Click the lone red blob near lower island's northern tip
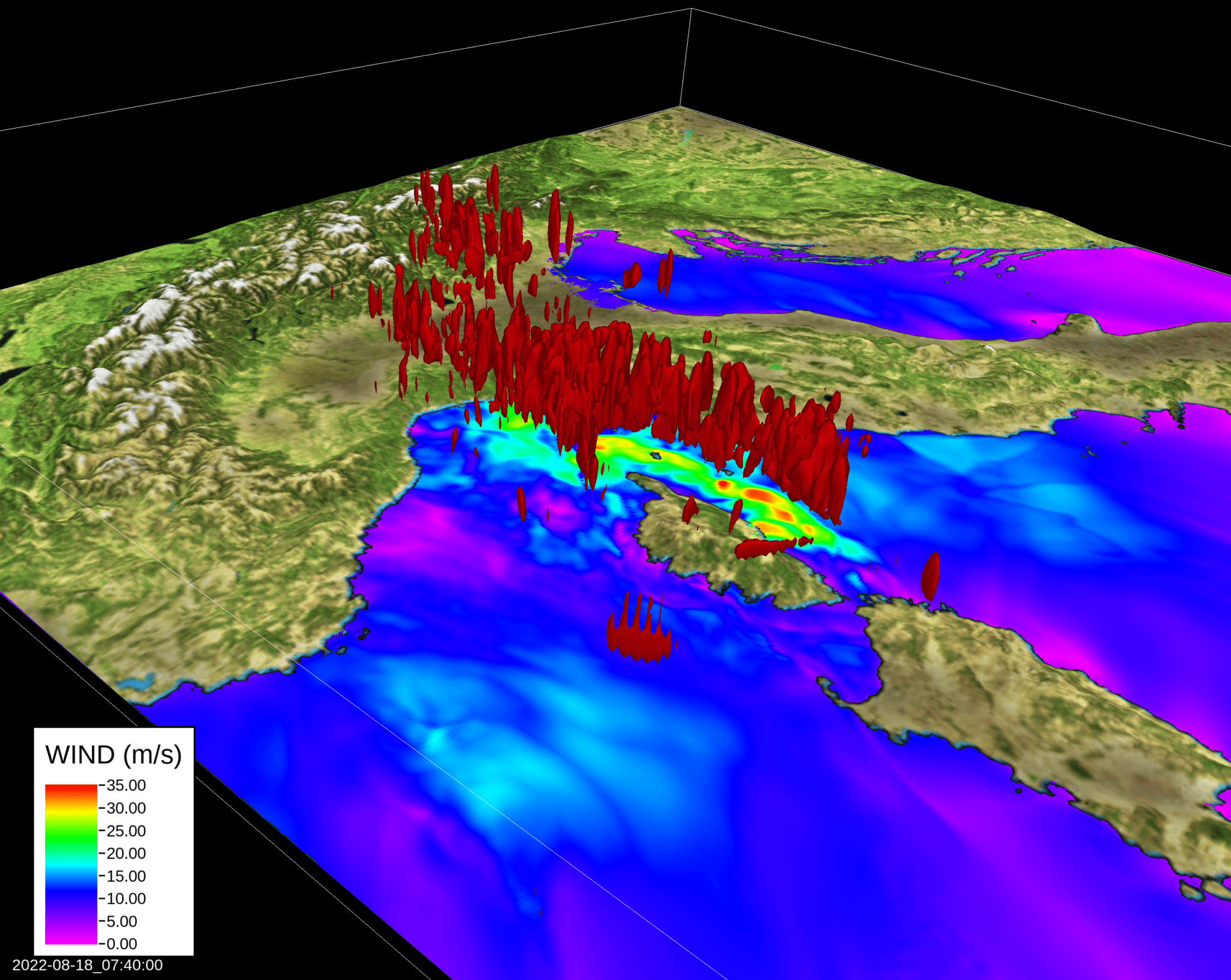This screenshot has width=1231, height=980. click(x=930, y=576)
